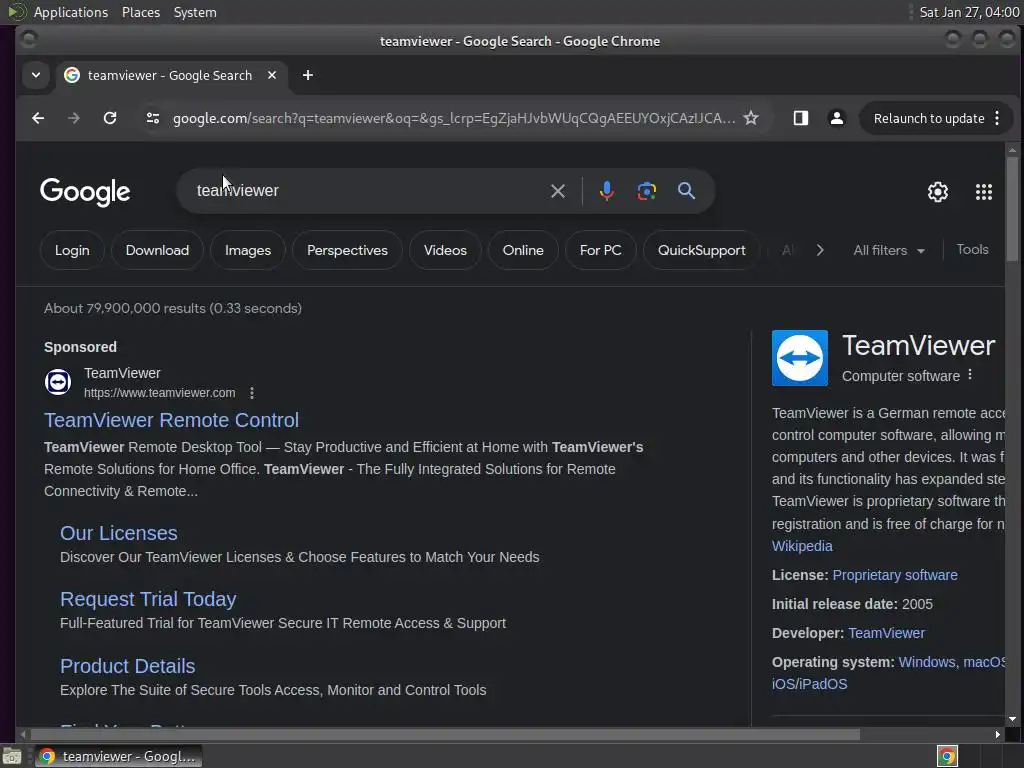Filter results by Videos
Screen dimensions: 1024x768
click(x=445, y=250)
